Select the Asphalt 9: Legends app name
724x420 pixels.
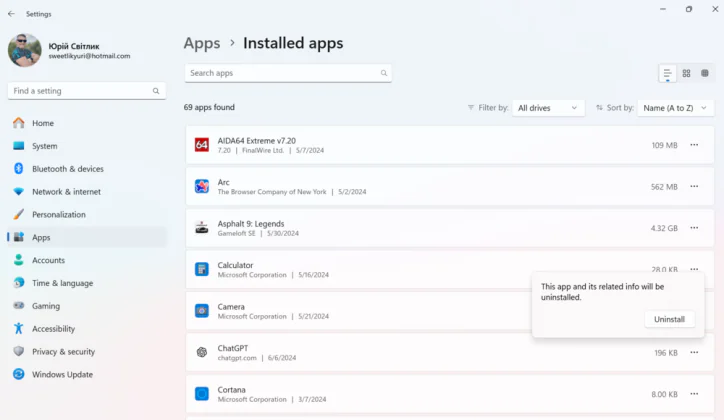(x=251, y=224)
